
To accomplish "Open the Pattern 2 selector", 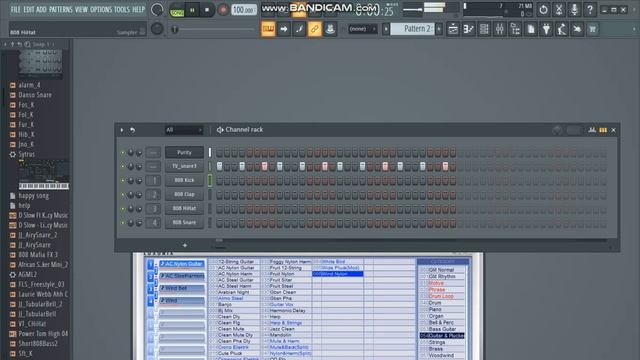I will [x=413, y=29].
